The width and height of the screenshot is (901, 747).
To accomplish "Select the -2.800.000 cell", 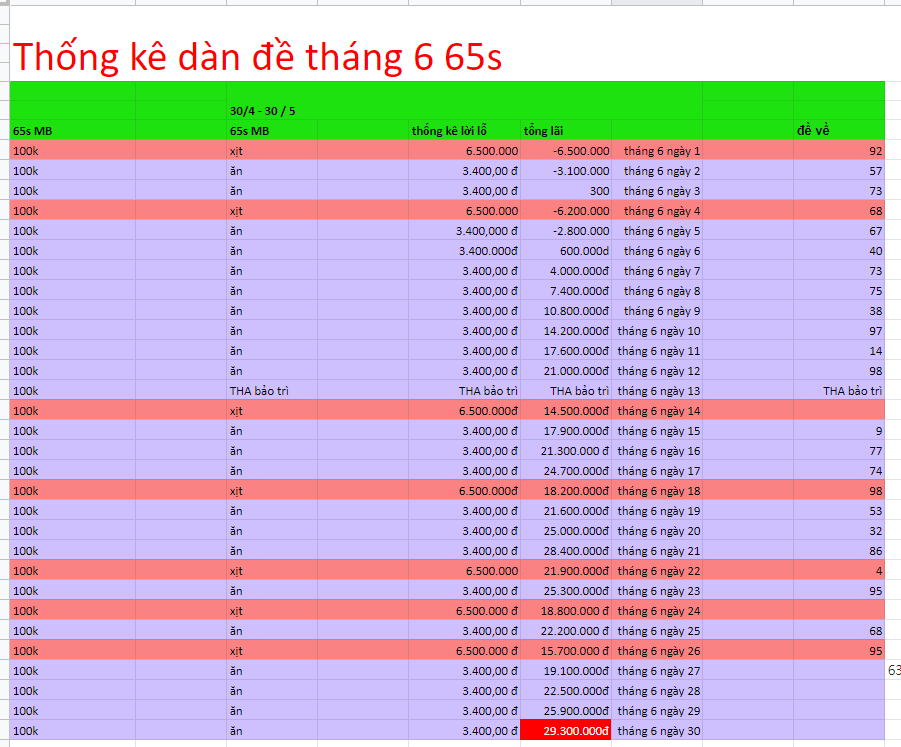I will [x=566, y=231].
